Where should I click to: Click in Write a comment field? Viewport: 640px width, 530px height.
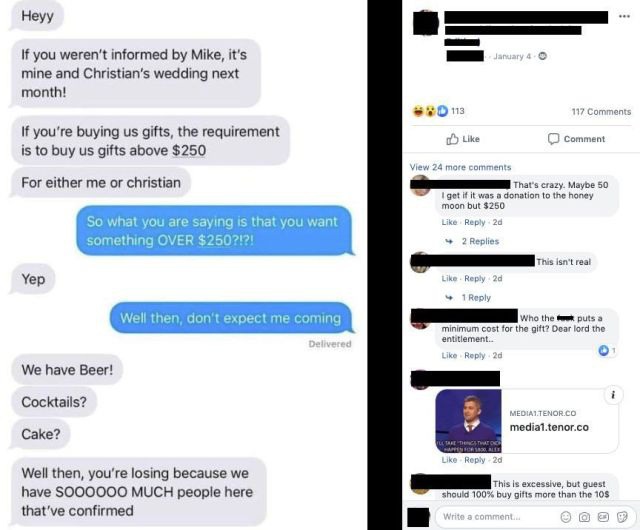pos(496,517)
